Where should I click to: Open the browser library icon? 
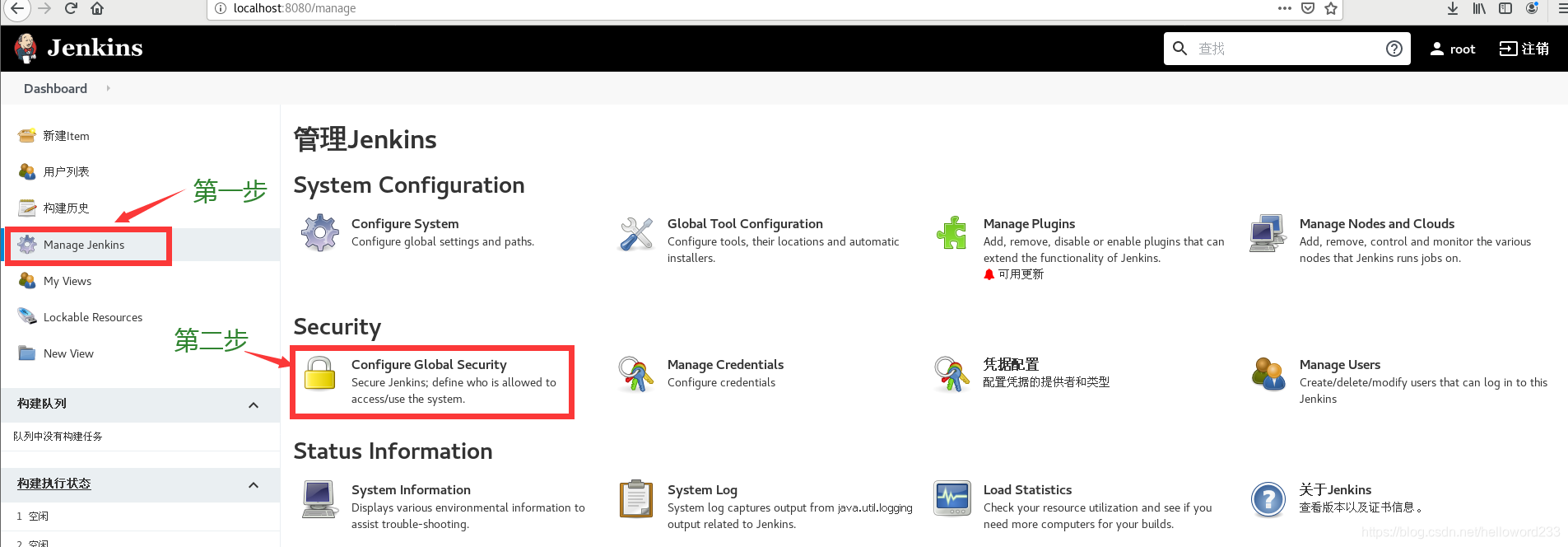click(1479, 8)
